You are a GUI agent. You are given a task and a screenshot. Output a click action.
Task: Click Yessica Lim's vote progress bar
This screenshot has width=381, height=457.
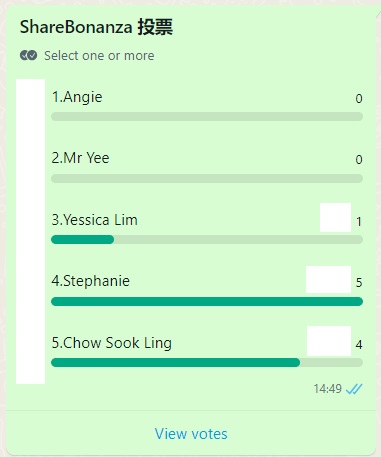tap(207, 239)
